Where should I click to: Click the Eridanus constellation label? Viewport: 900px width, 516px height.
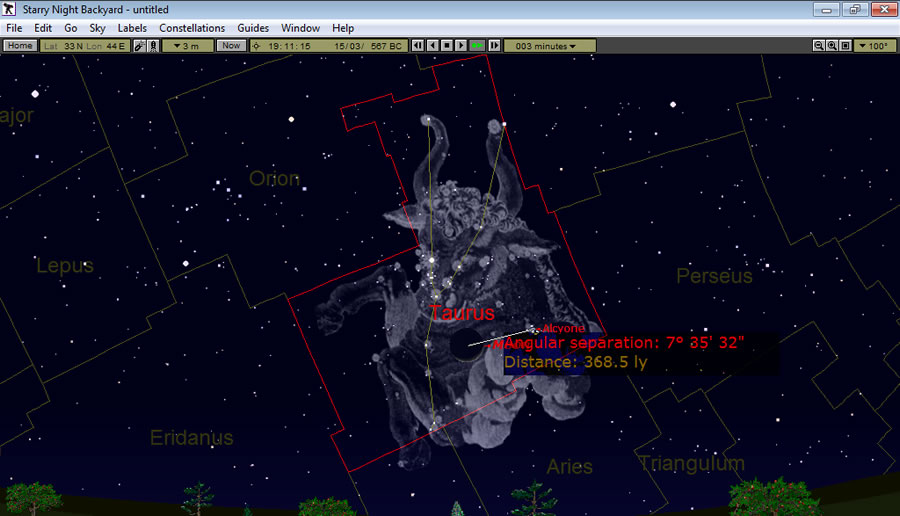(x=192, y=438)
